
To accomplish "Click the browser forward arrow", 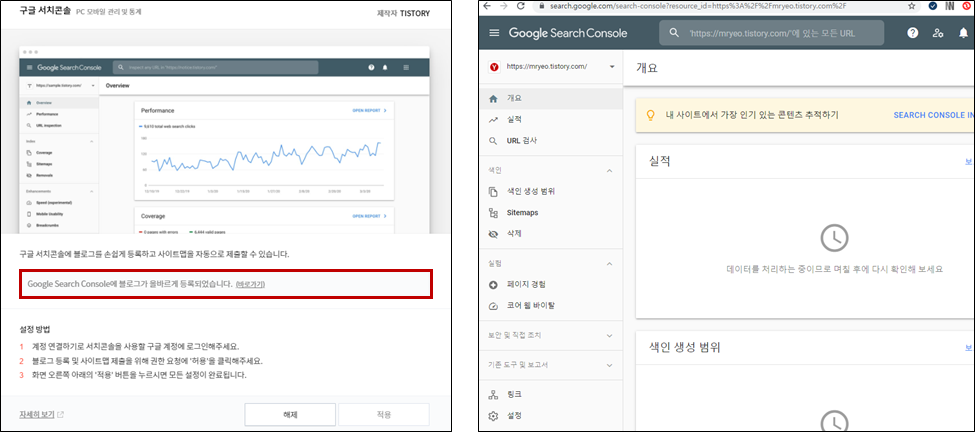I will [502, 6].
